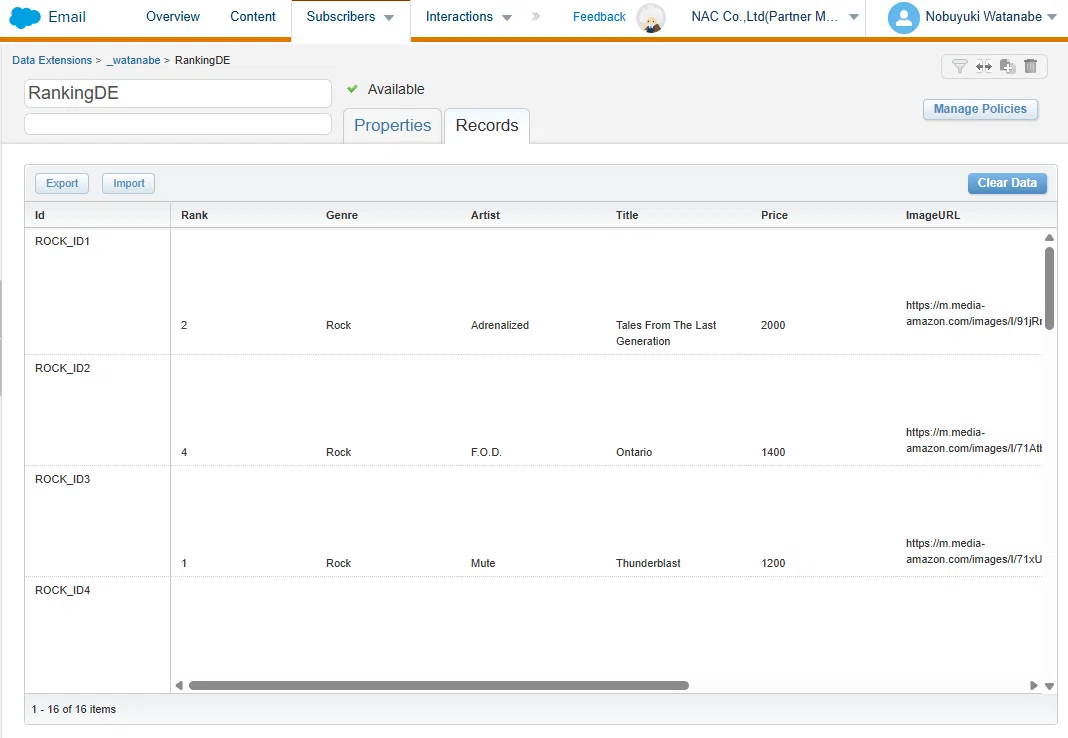The height and width of the screenshot is (738, 1068).
Task: Switch to the Properties tab
Action: point(392,125)
